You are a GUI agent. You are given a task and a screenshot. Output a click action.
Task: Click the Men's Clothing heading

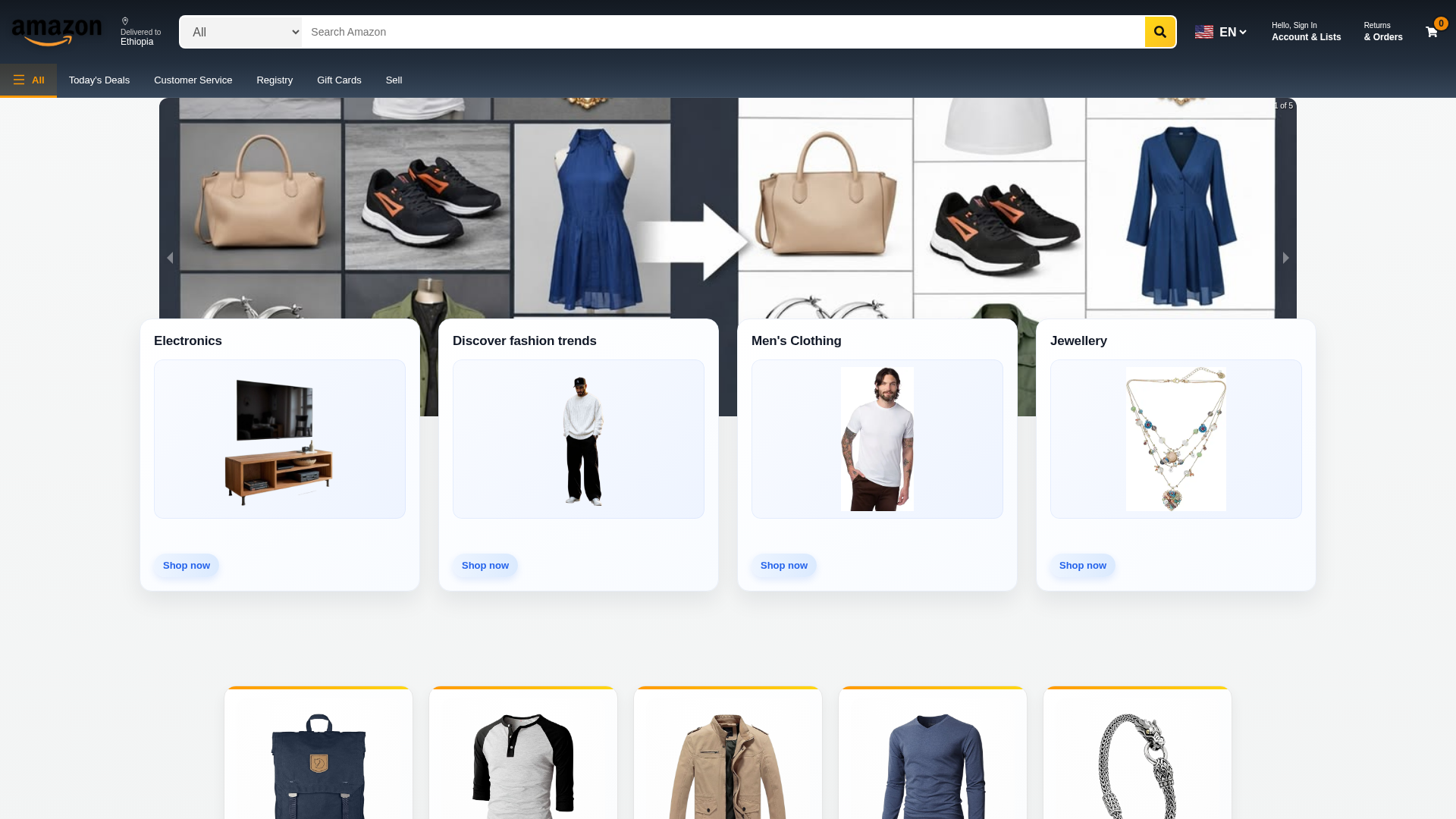coord(796,341)
